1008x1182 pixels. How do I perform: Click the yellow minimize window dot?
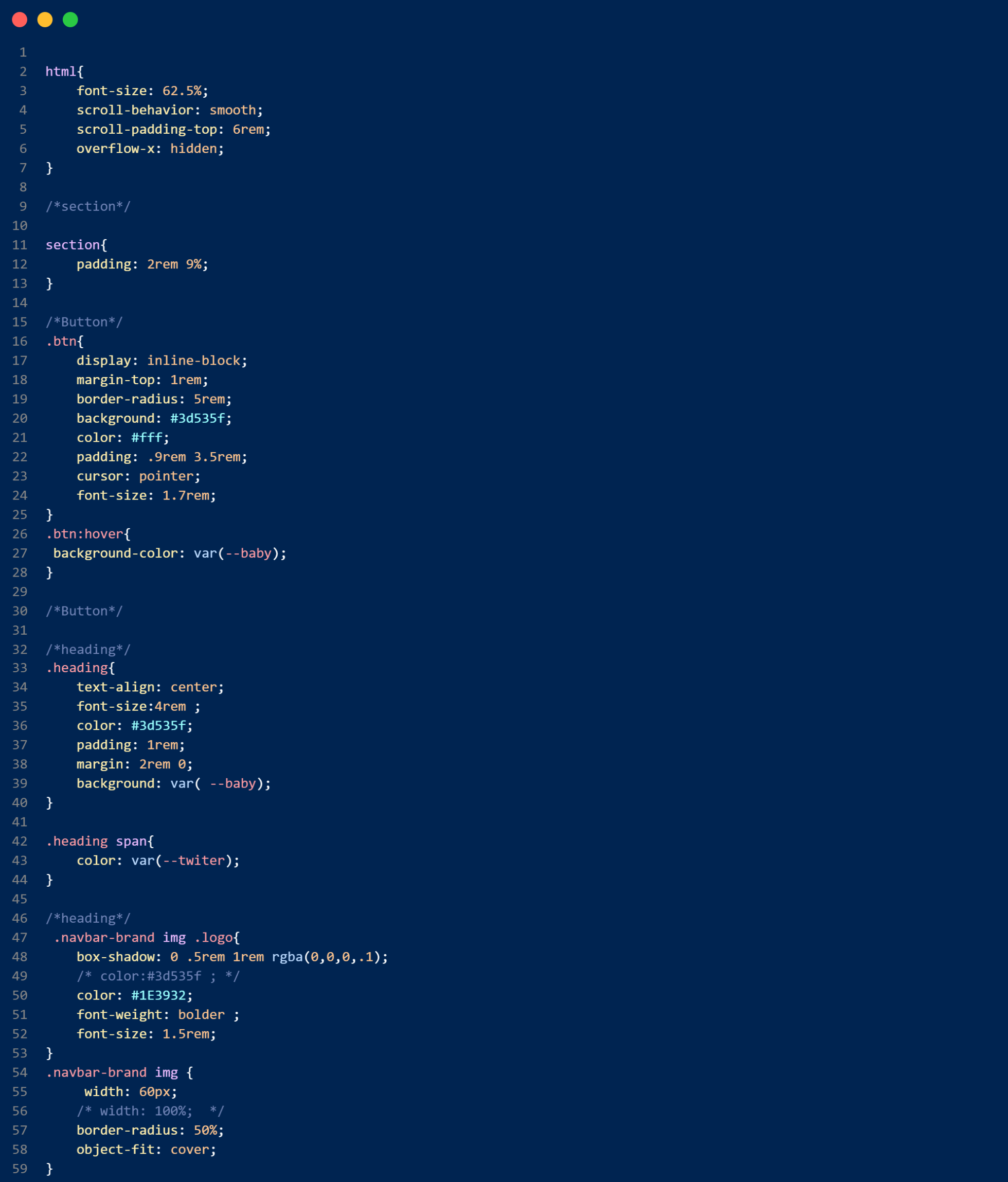click(45, 20)
